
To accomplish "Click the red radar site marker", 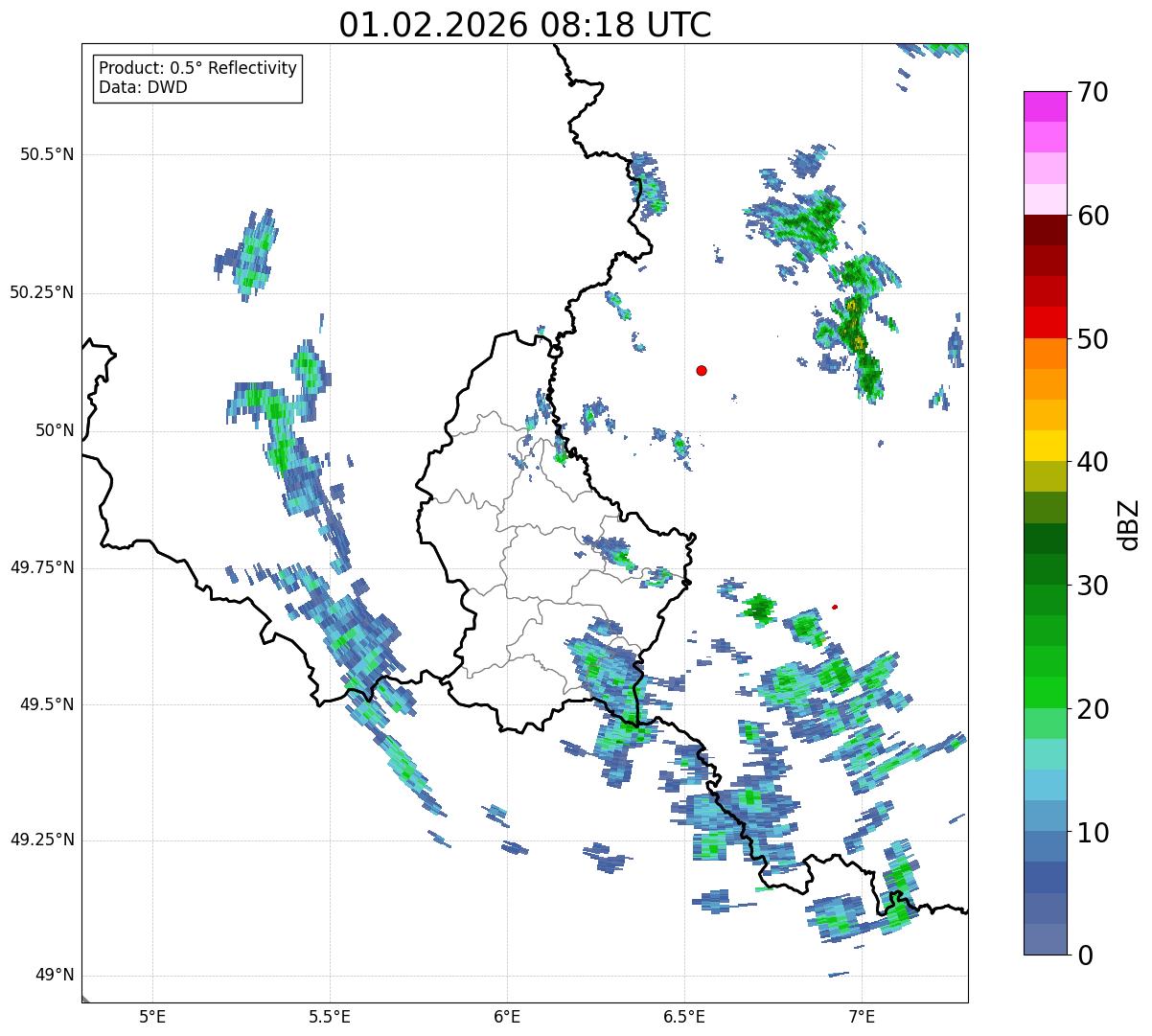I will pos(702,371).
